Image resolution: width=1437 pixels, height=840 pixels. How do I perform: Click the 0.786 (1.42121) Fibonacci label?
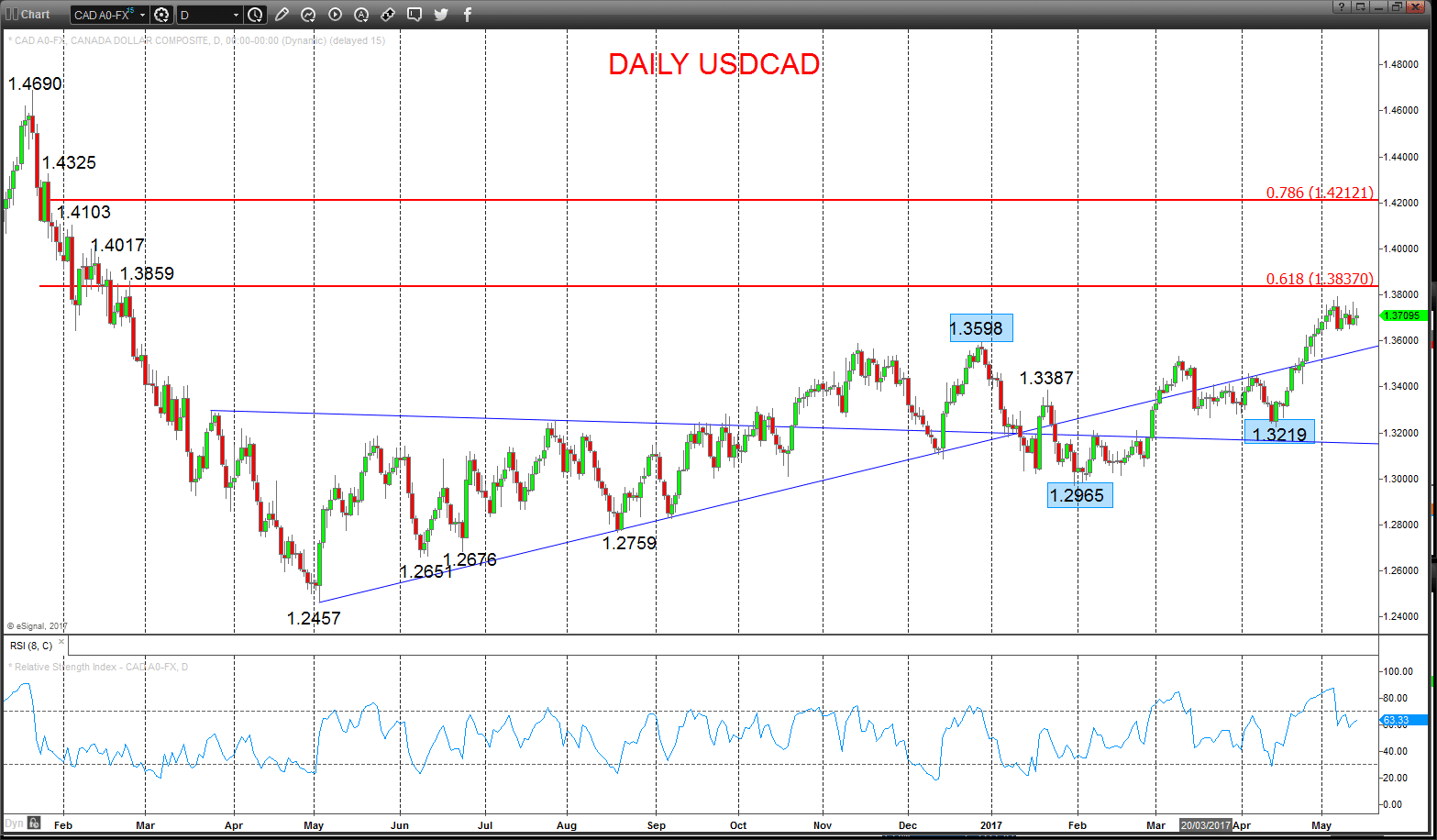(1320, 193)
